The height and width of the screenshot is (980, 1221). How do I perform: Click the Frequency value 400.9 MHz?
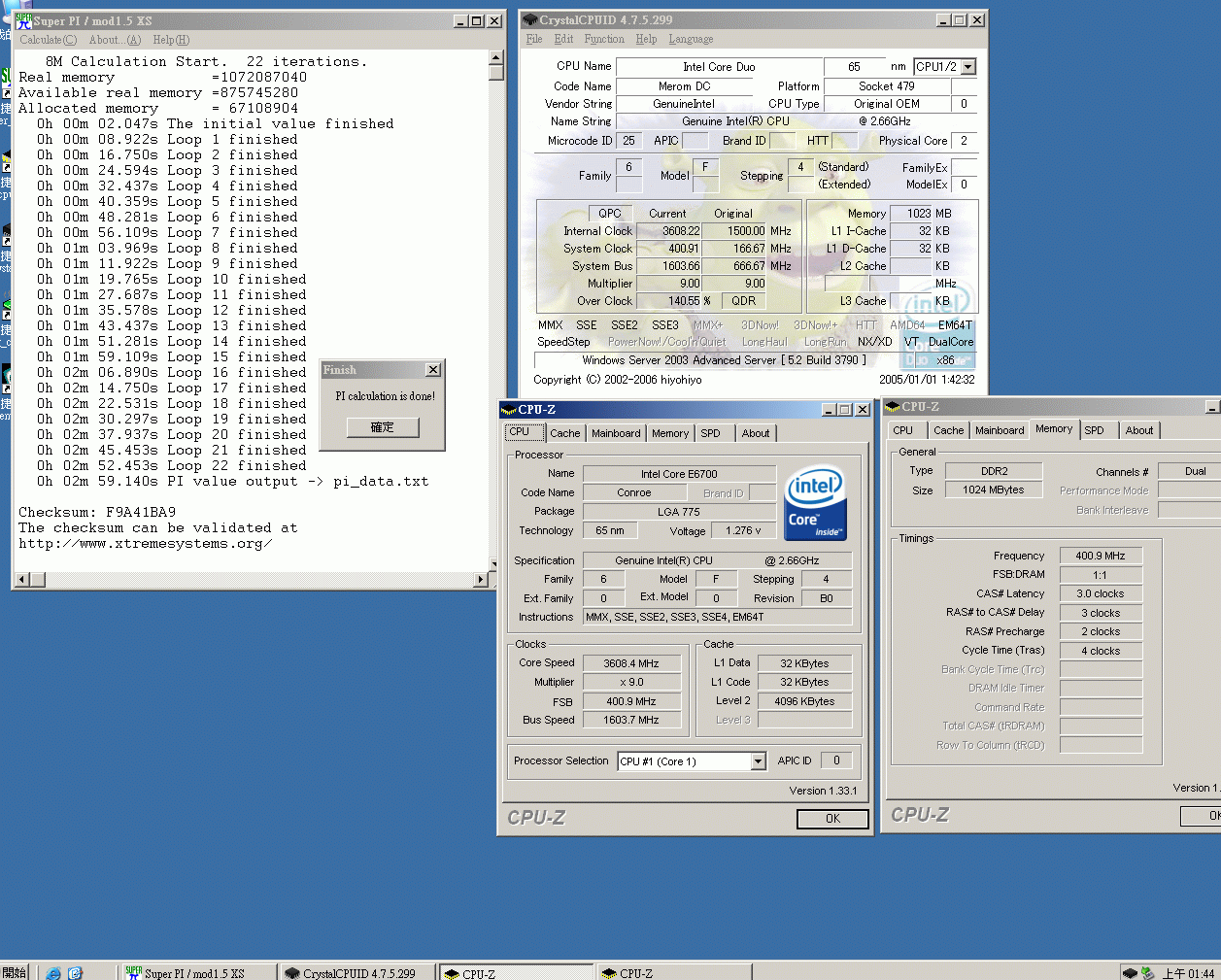coord(1101,557)
